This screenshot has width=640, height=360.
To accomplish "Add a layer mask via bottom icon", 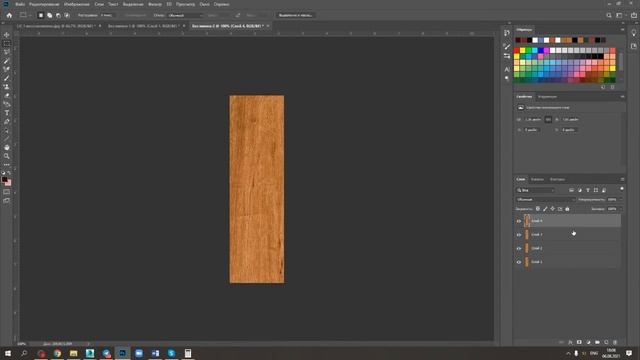I will point(579,342).
